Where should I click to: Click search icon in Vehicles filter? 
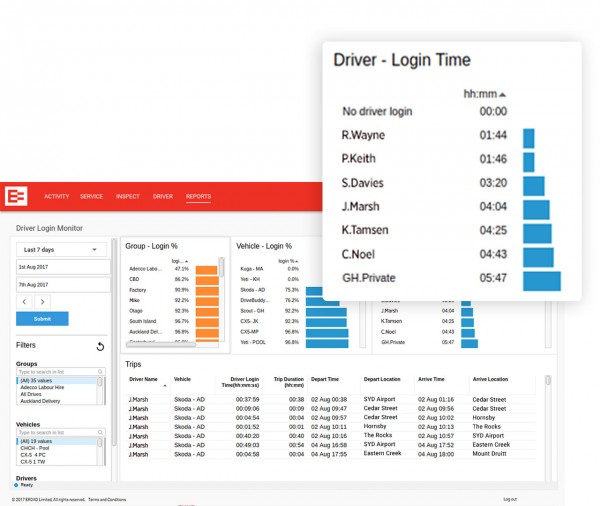tap(99, 432)
